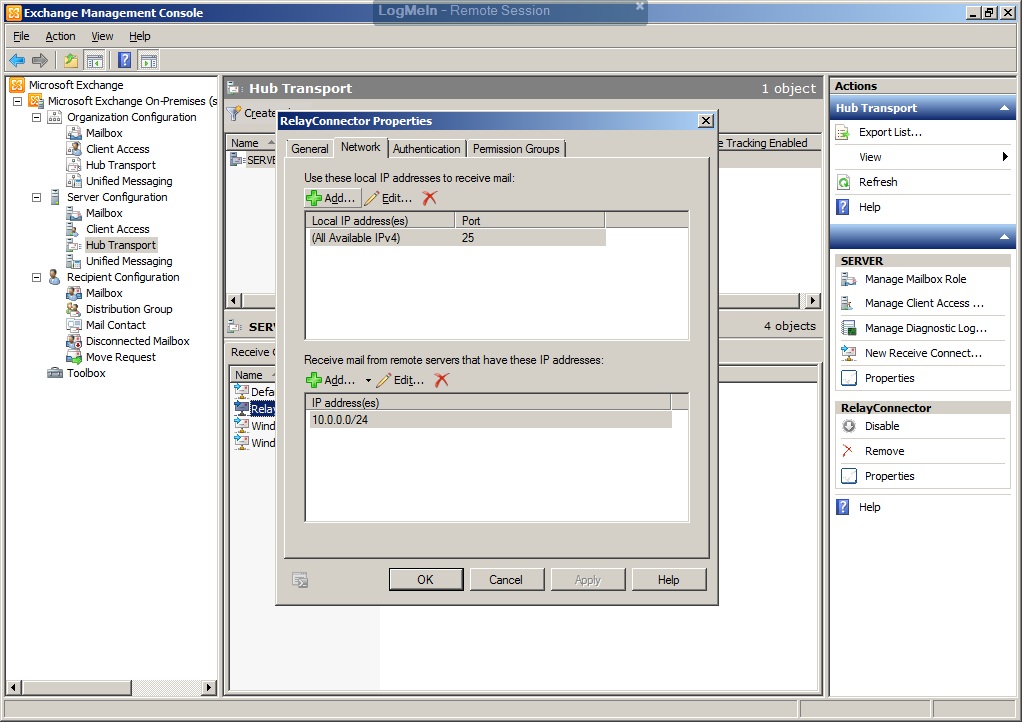Toggle the Show/Hide console tree icon

point(95,61)
